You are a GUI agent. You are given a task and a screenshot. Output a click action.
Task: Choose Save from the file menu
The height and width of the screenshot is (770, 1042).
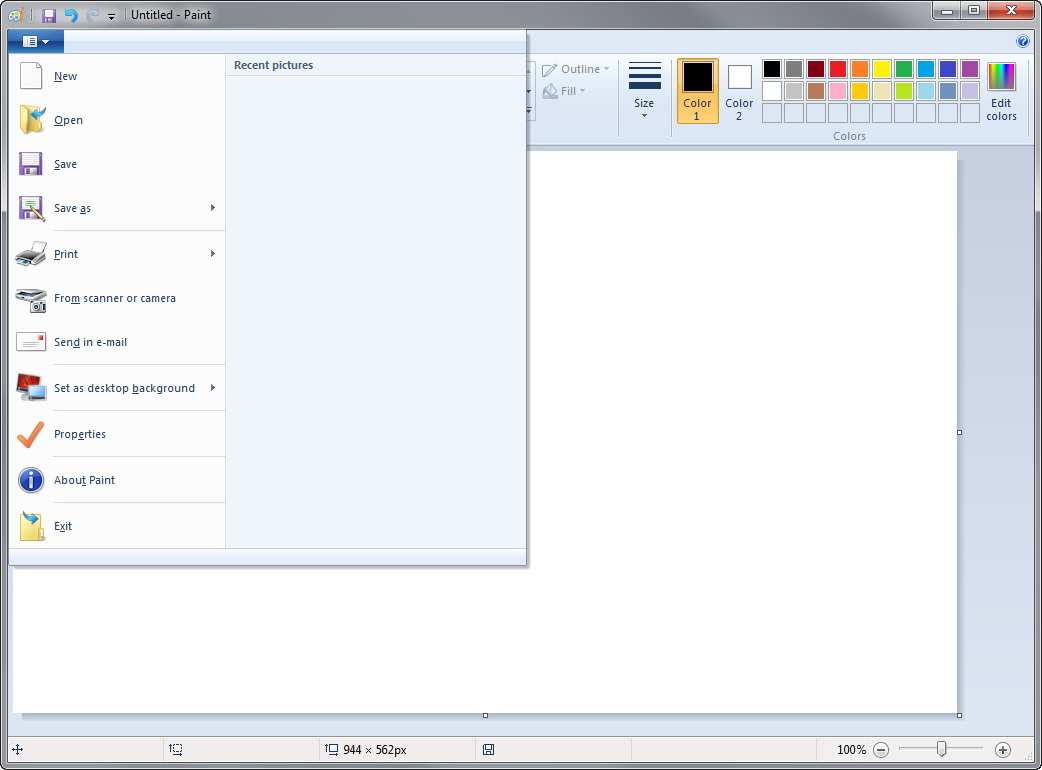[x=117, y=164]
